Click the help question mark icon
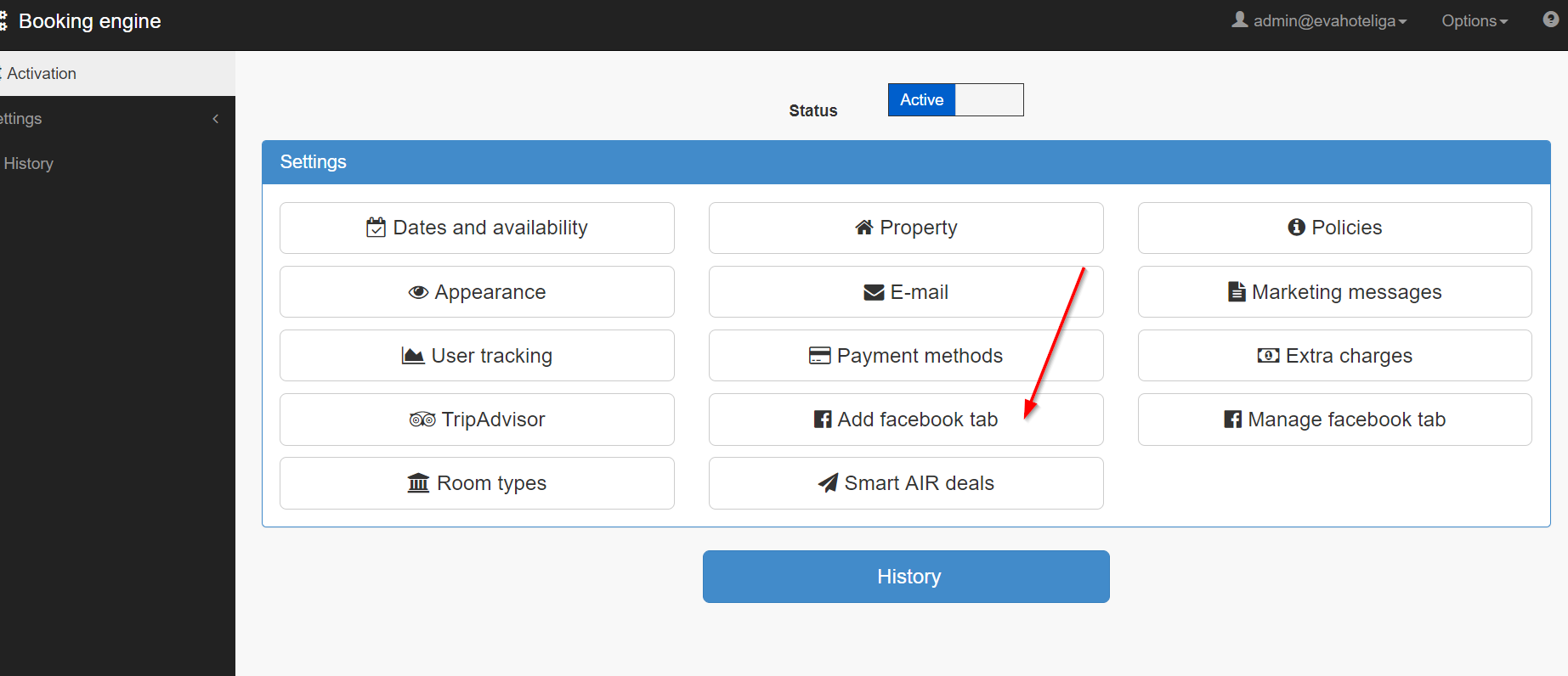The width and height of the screenshot is (1568, 676). coord(1550,20)
